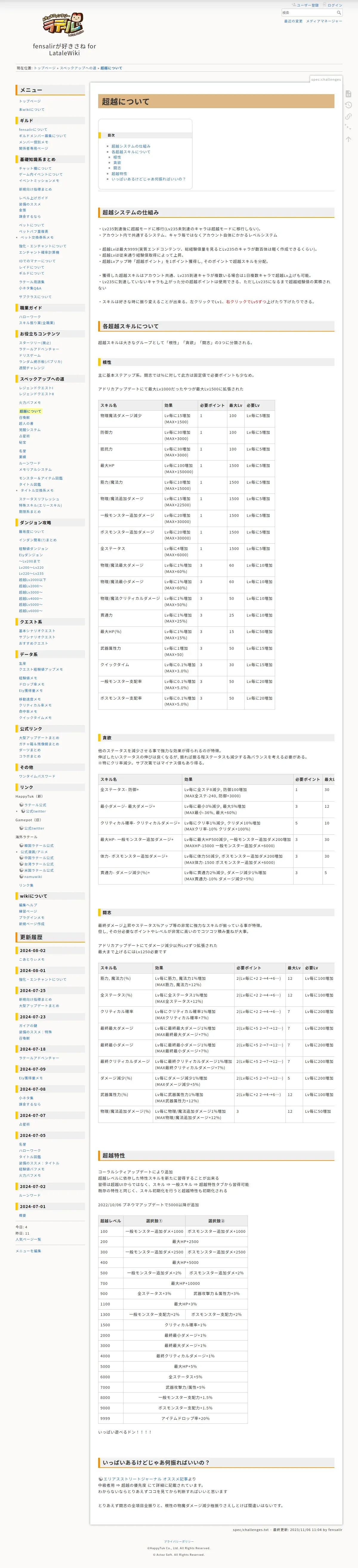This screenshot has width=358, height=1568.
Task: Open ガイアの鍵 under 2024-07-23
Action: click(28, 1026)
